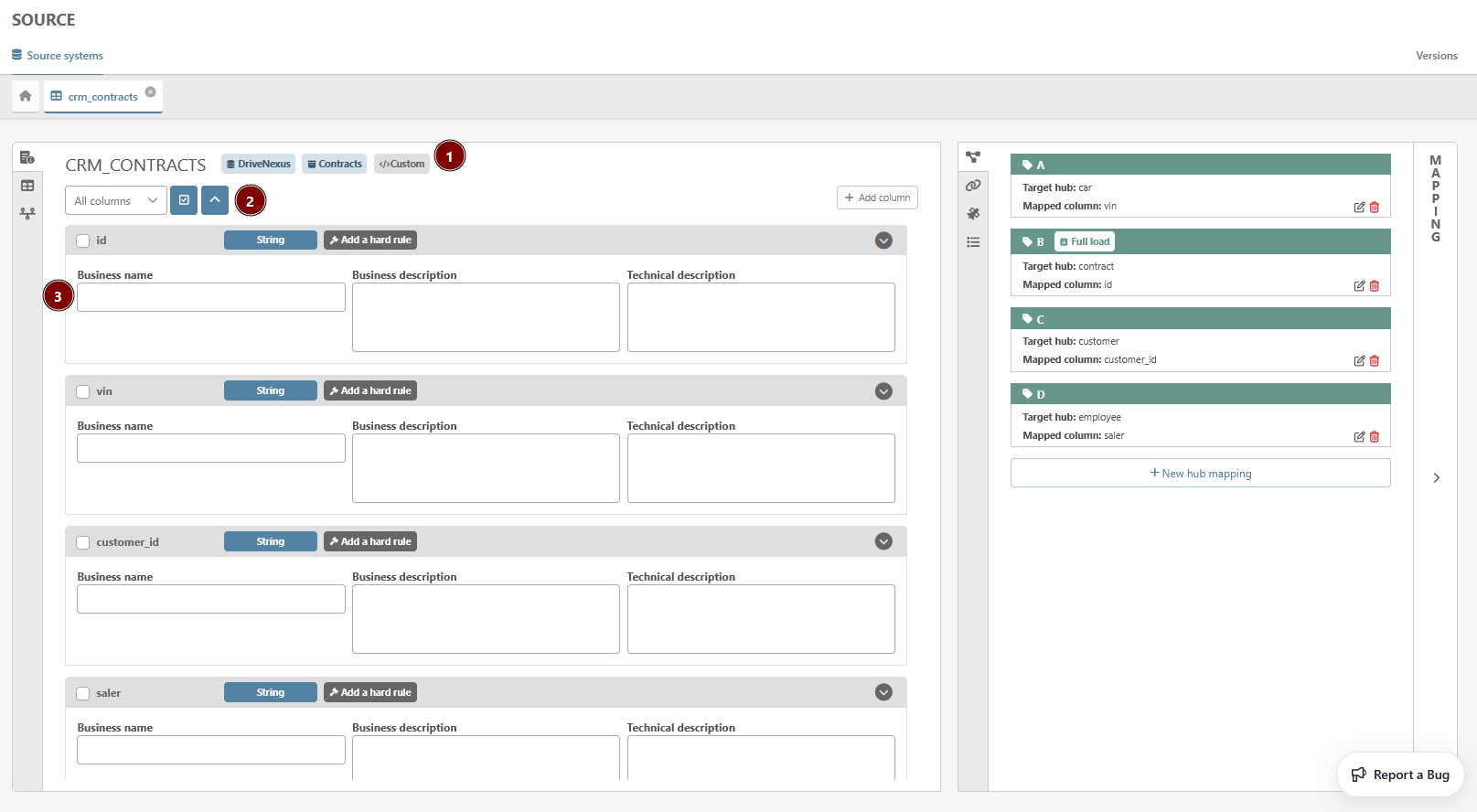This screenshot has height=812, width=1477.
Task: Collapse all columns with the up chevron
Action: (x=215, y=200)
